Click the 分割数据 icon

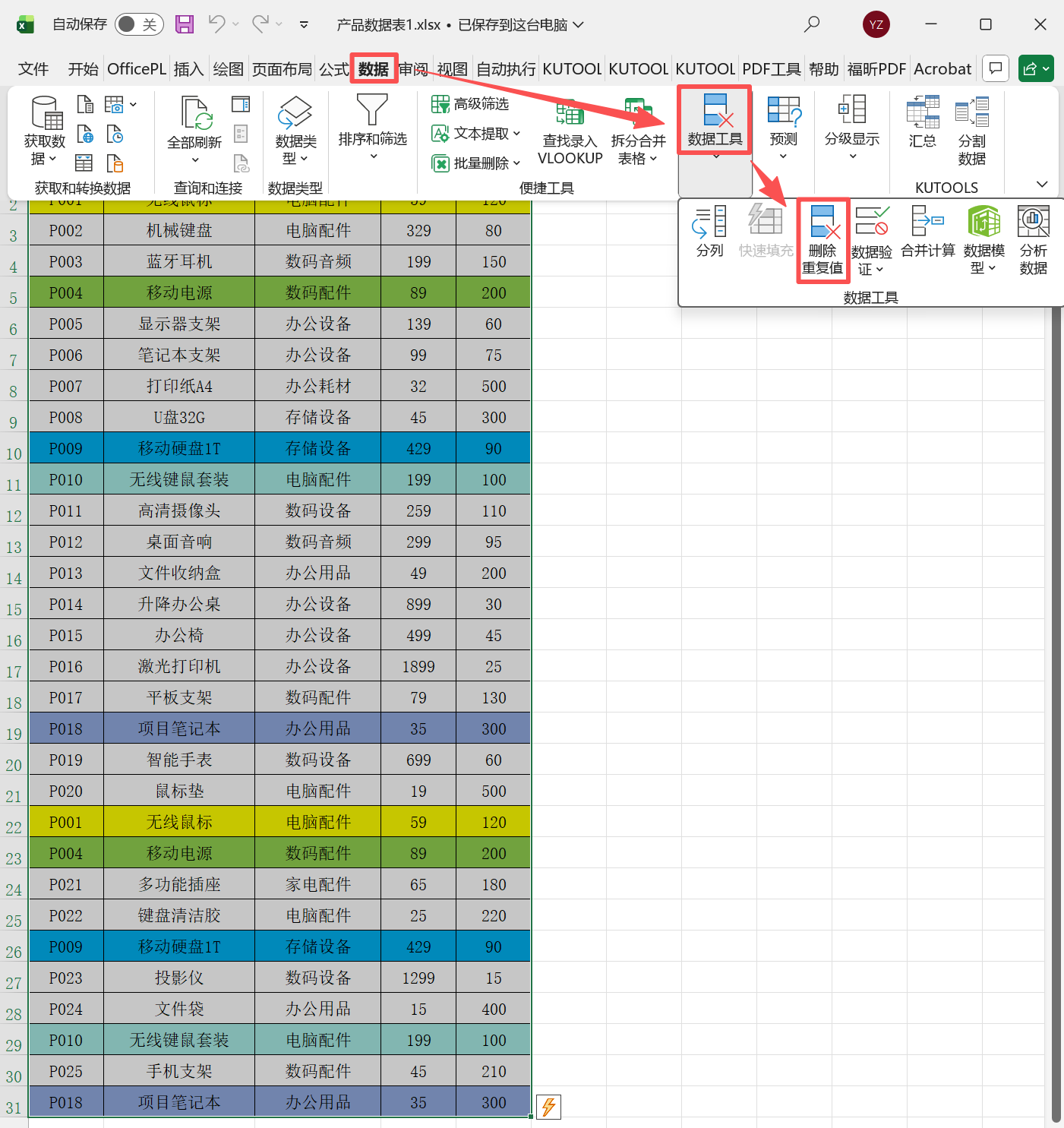tap(972, 129)
